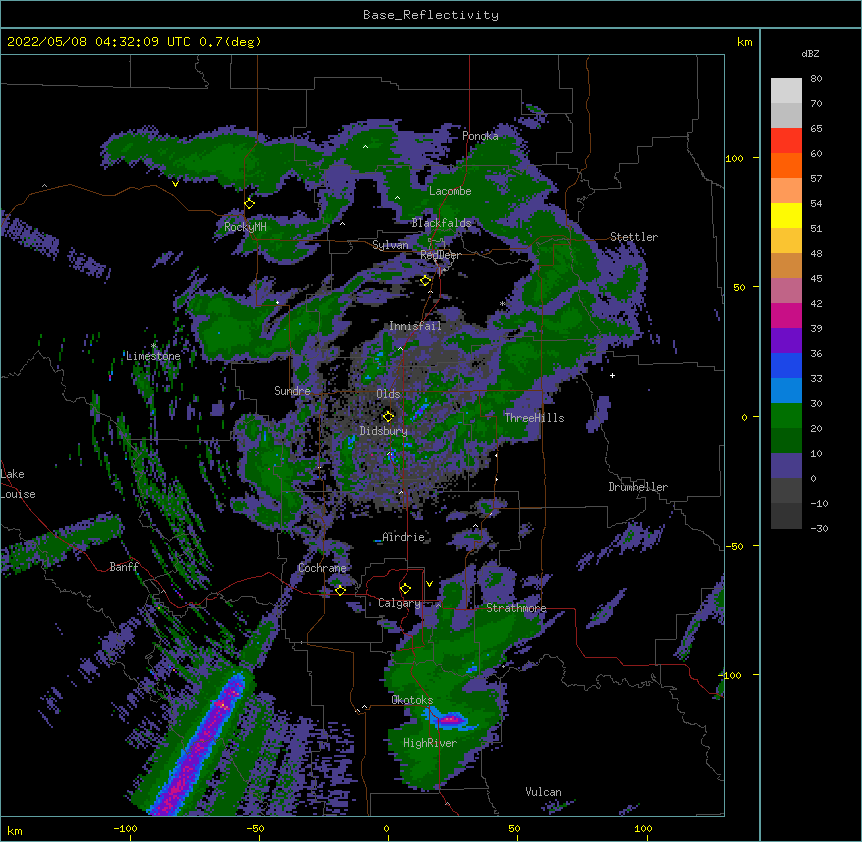Click the Limestone label
This screenshot has width=862, height=842.
click(x=153, y=356)
